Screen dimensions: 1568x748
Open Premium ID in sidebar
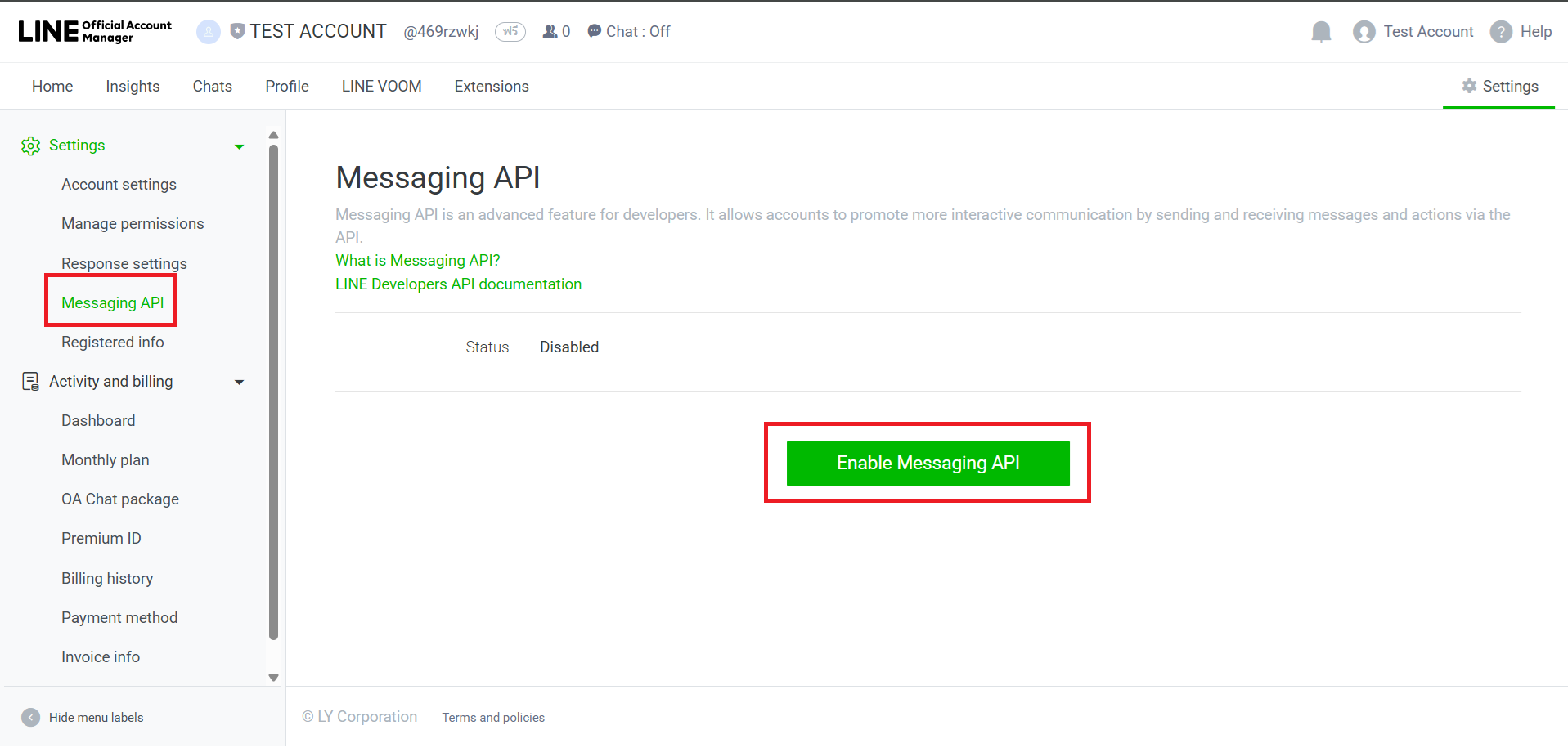[101, 538]
